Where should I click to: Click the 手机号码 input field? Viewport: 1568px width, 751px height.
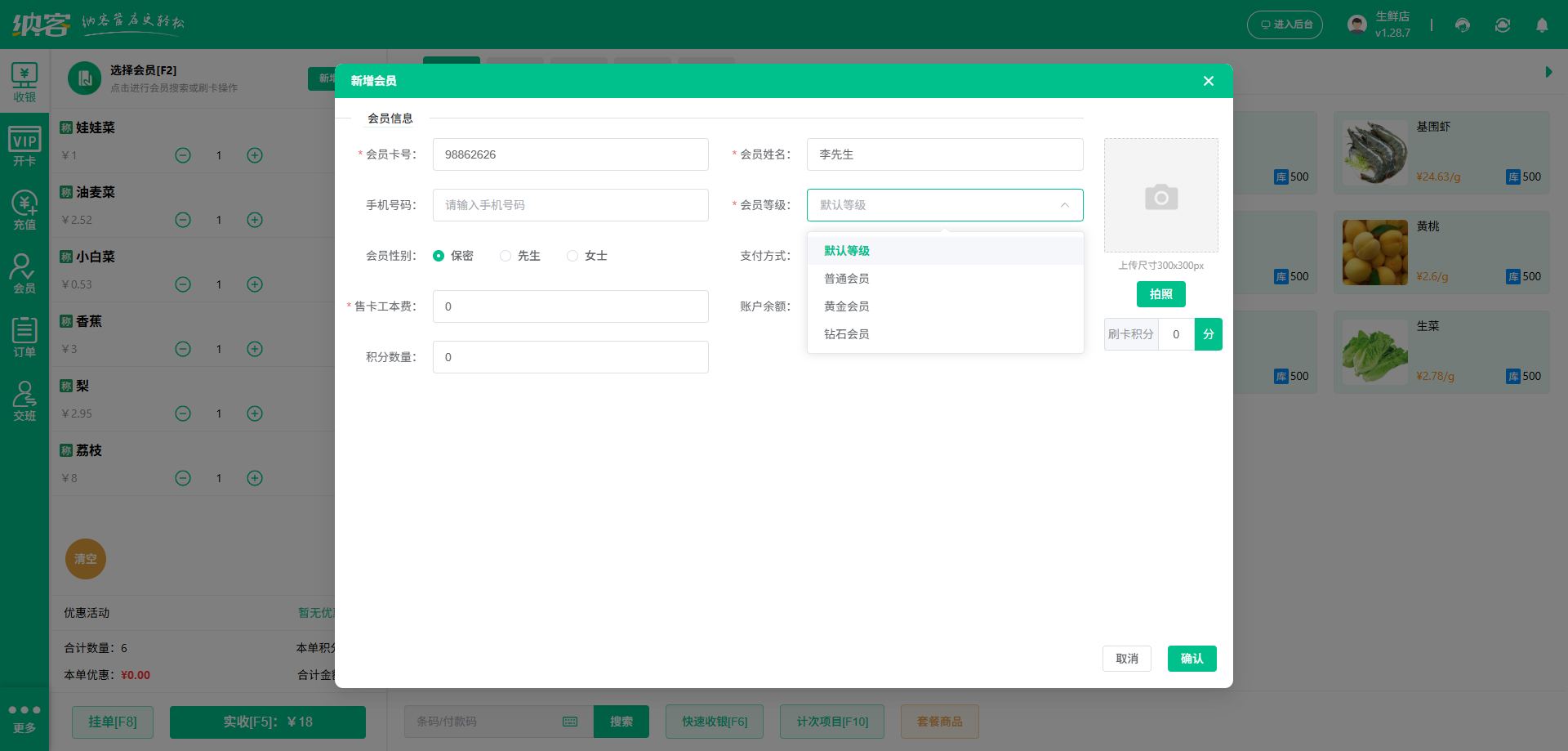coord(570,205)
